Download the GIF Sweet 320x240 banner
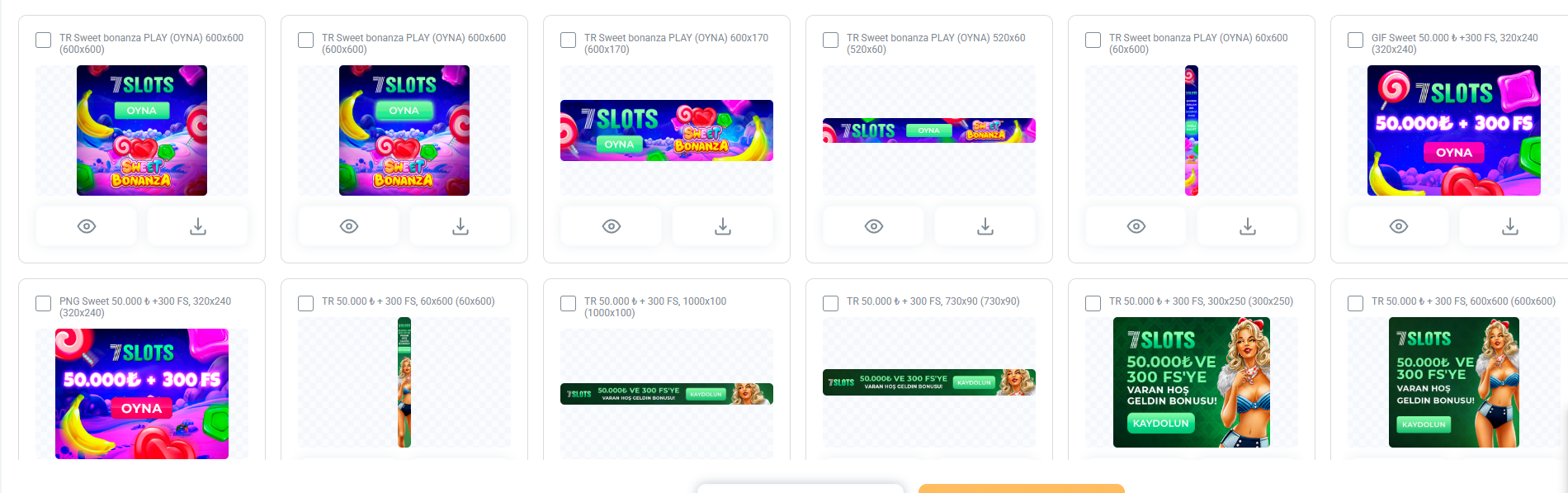 tap(1510, 226)
